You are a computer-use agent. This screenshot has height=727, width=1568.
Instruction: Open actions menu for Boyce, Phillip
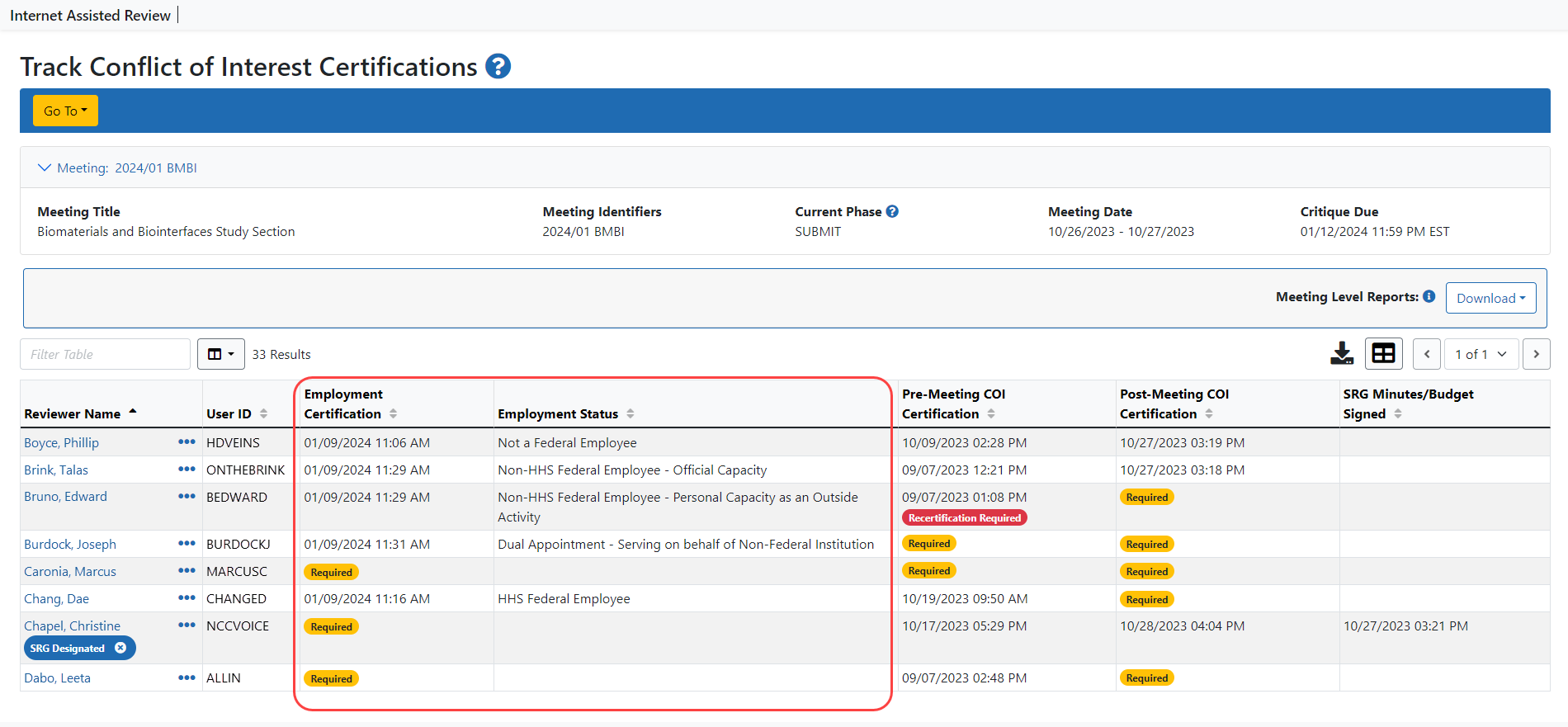tap(187, 442)
